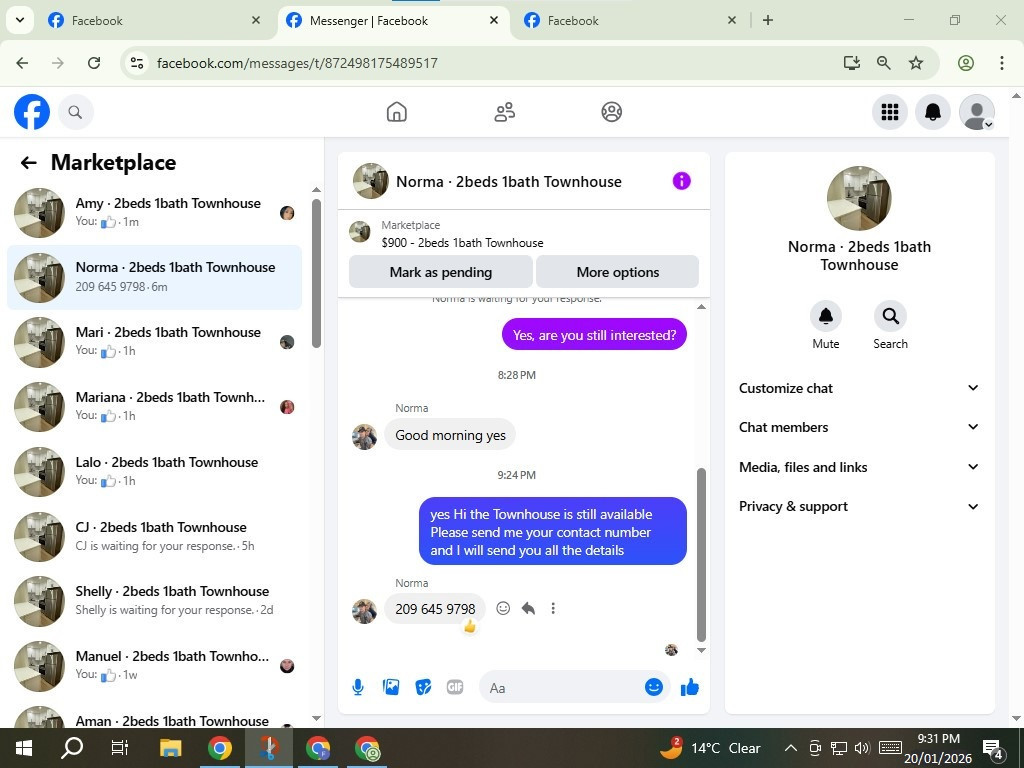
Task: Open Windows taskbar search
Action: pyautogui.click(x=72, y=748)
